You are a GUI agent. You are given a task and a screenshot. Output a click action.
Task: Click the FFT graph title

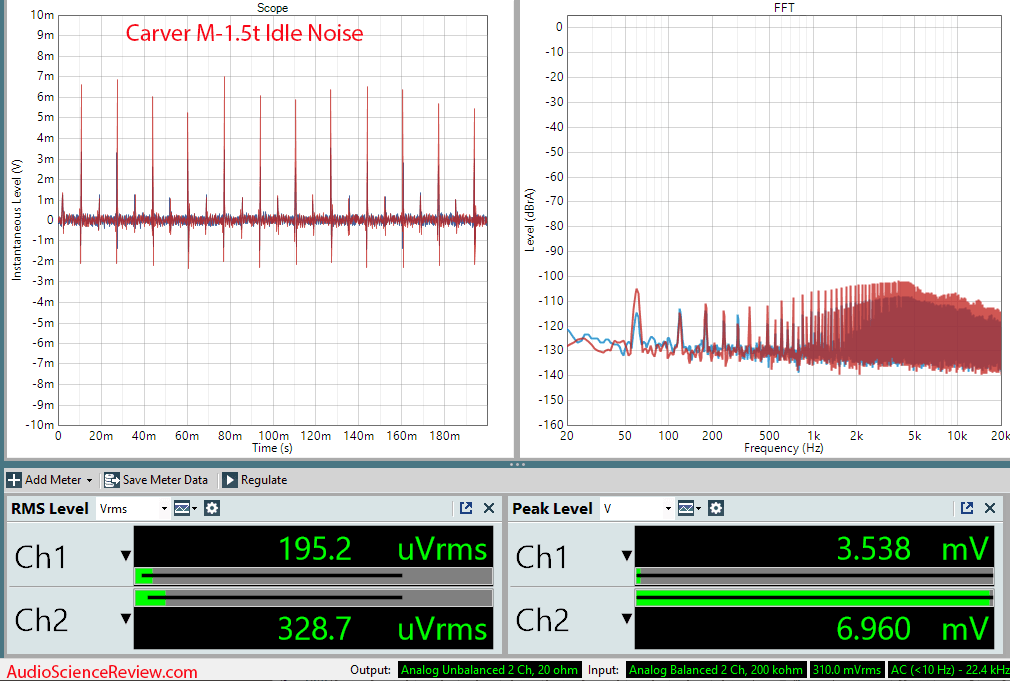click(784, 8)
